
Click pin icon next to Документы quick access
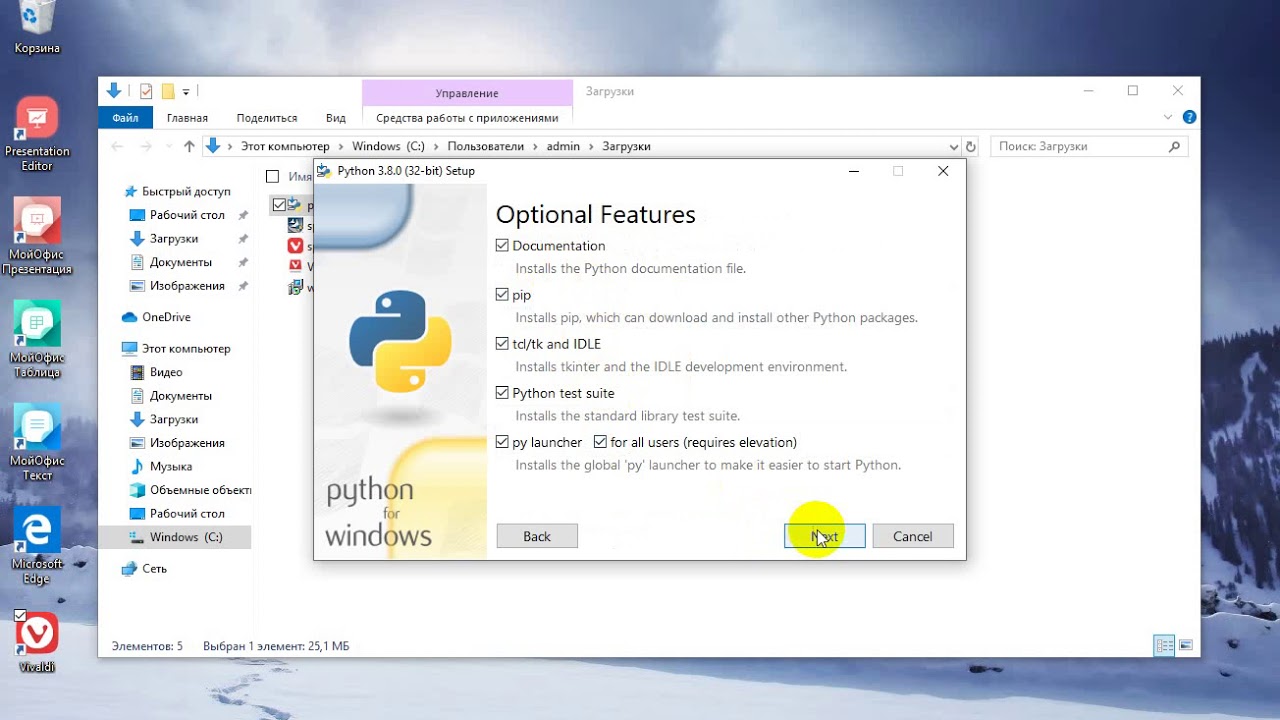243,262
